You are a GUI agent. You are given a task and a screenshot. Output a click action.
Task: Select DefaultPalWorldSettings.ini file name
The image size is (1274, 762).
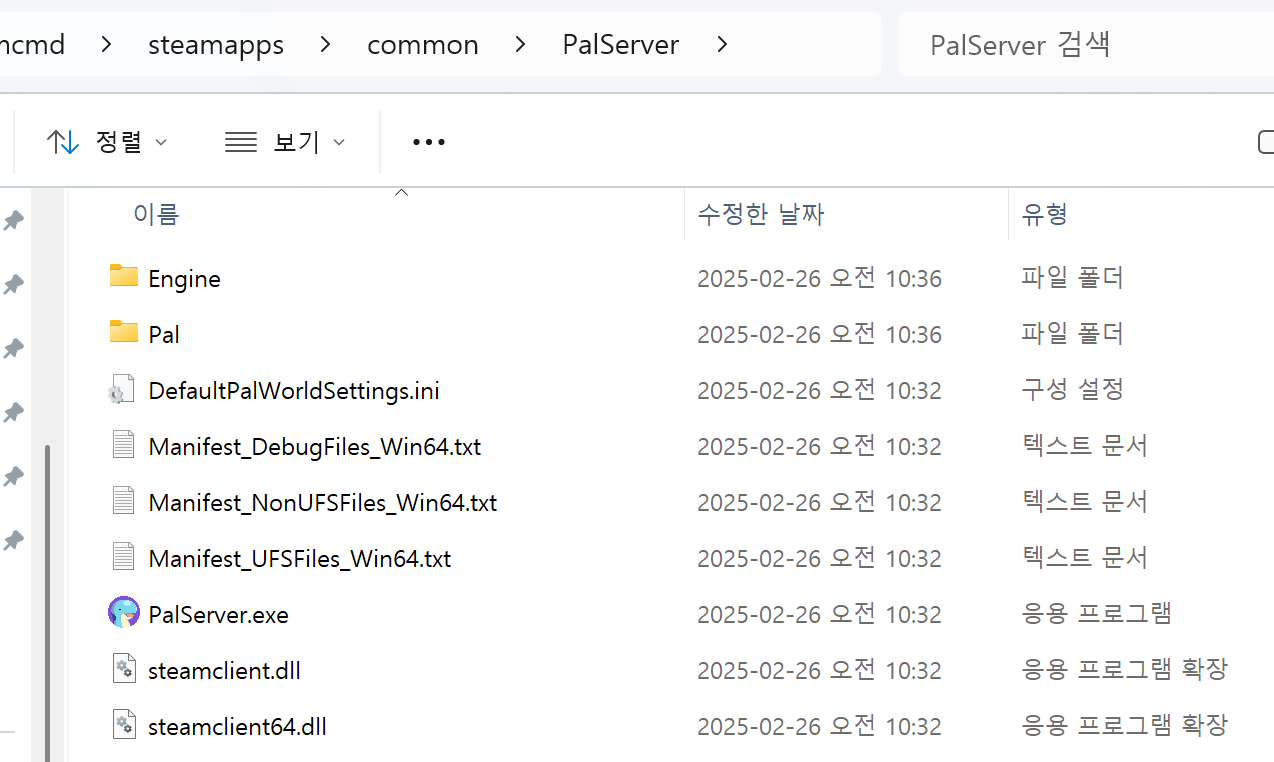tap(294, 390)
